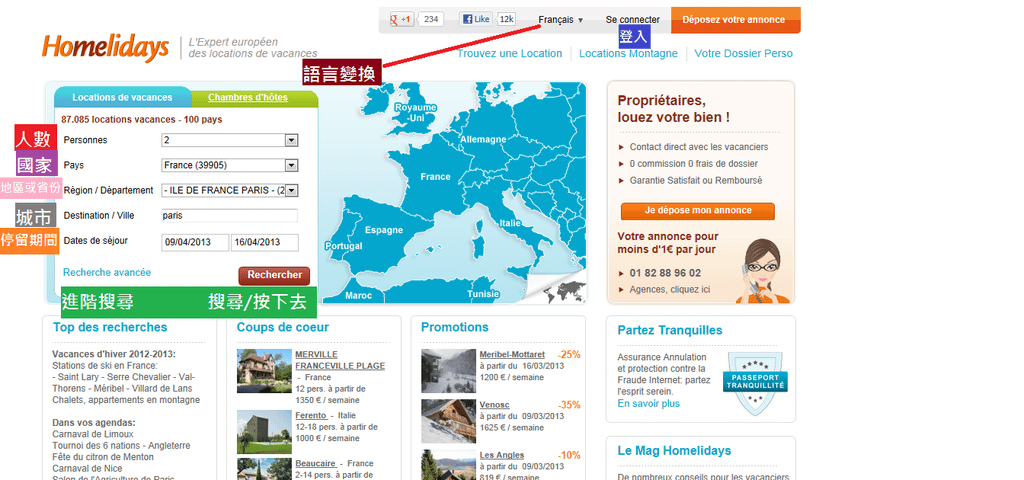Select Portugal on the map
This screenshot has height=480, width=1024.
point(344,246)
